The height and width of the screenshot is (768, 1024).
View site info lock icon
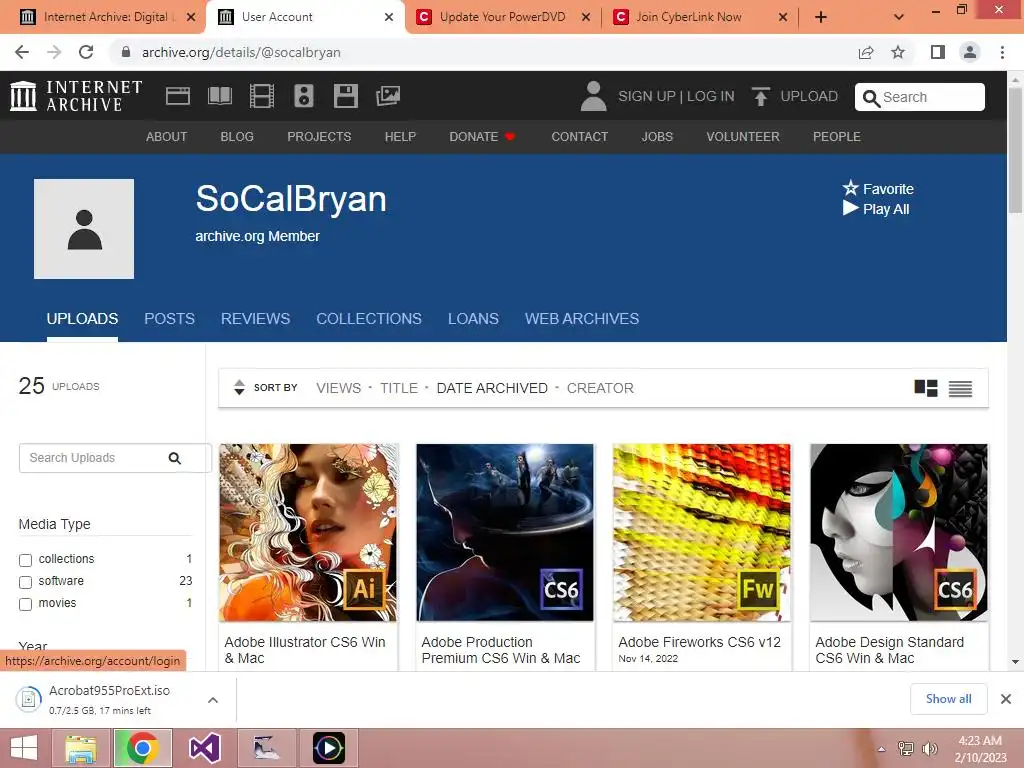pos(126,52)
